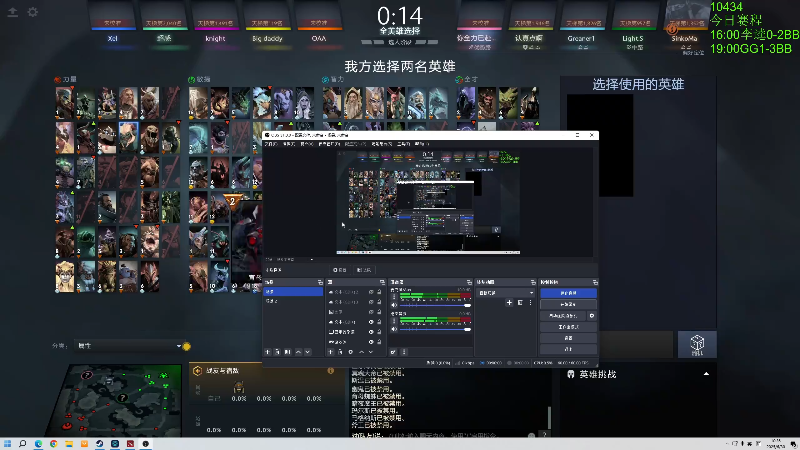800x450 pixels.
Task: Click Exit button in OBS Controls
Action: pyautogui.click(x=569, y=349)
